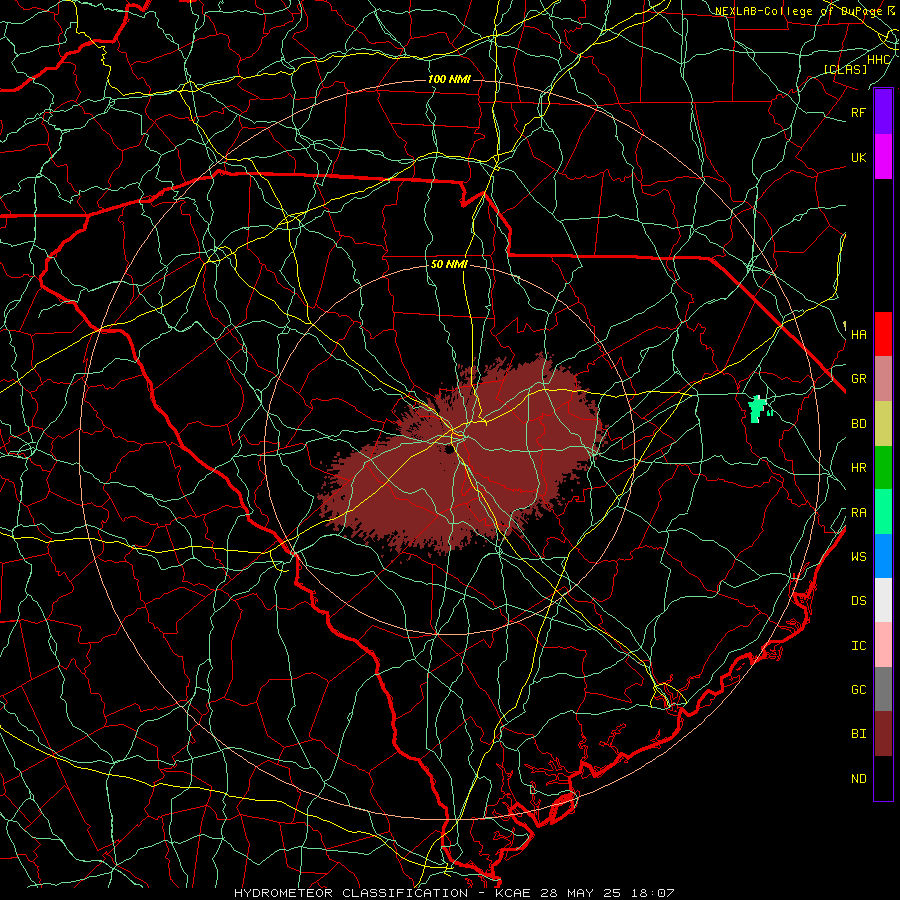This screenshot has width=900, height=900.
Task: Select the dusty pink GR legend swatch
Action: click(883, 379)
